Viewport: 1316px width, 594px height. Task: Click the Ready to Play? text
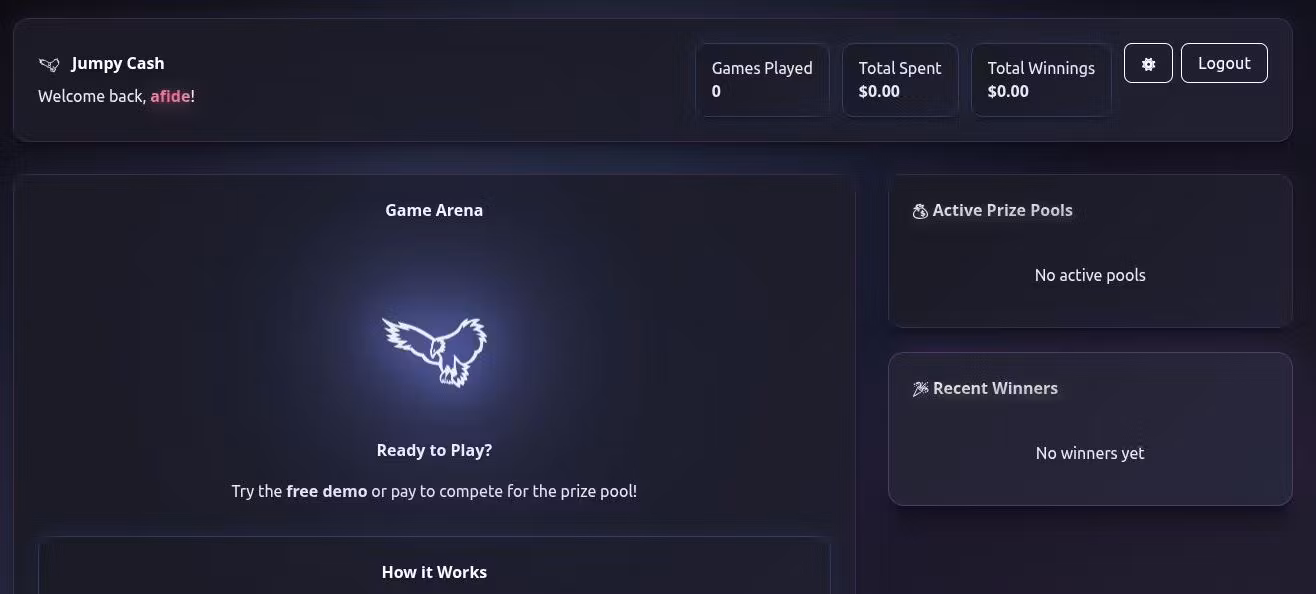click(434, 450)
